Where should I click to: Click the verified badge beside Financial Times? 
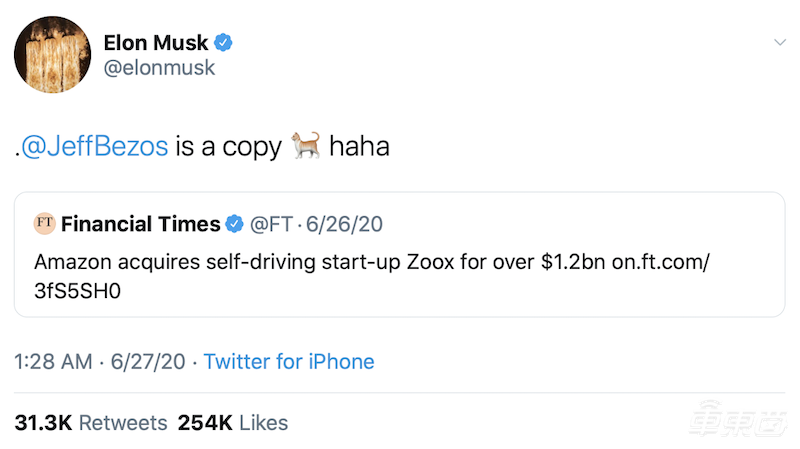[x=236, y=224]
